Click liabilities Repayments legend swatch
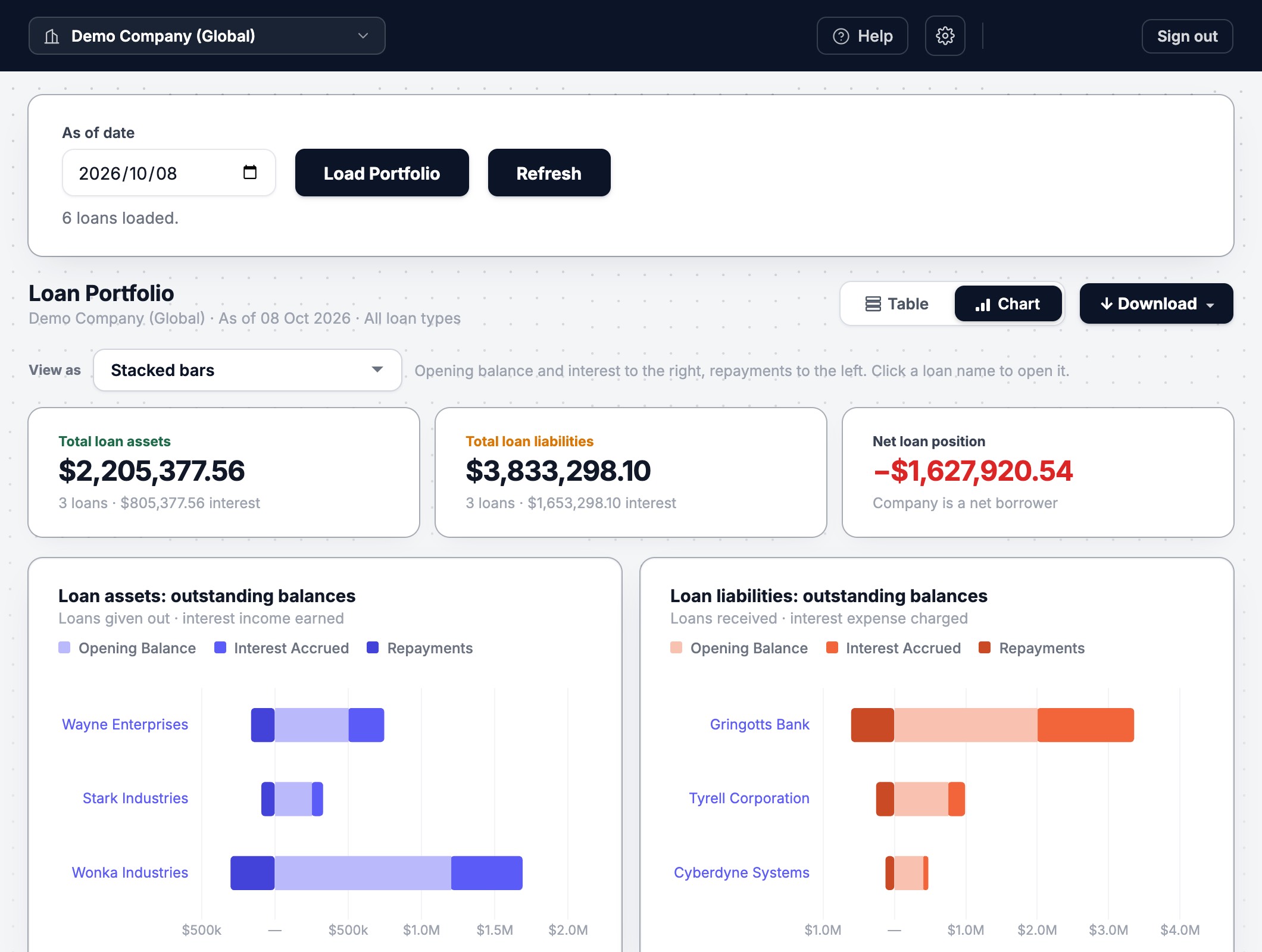Viewport: 1262px width, 952px height. pyautogui.click(x=985, y=647)
